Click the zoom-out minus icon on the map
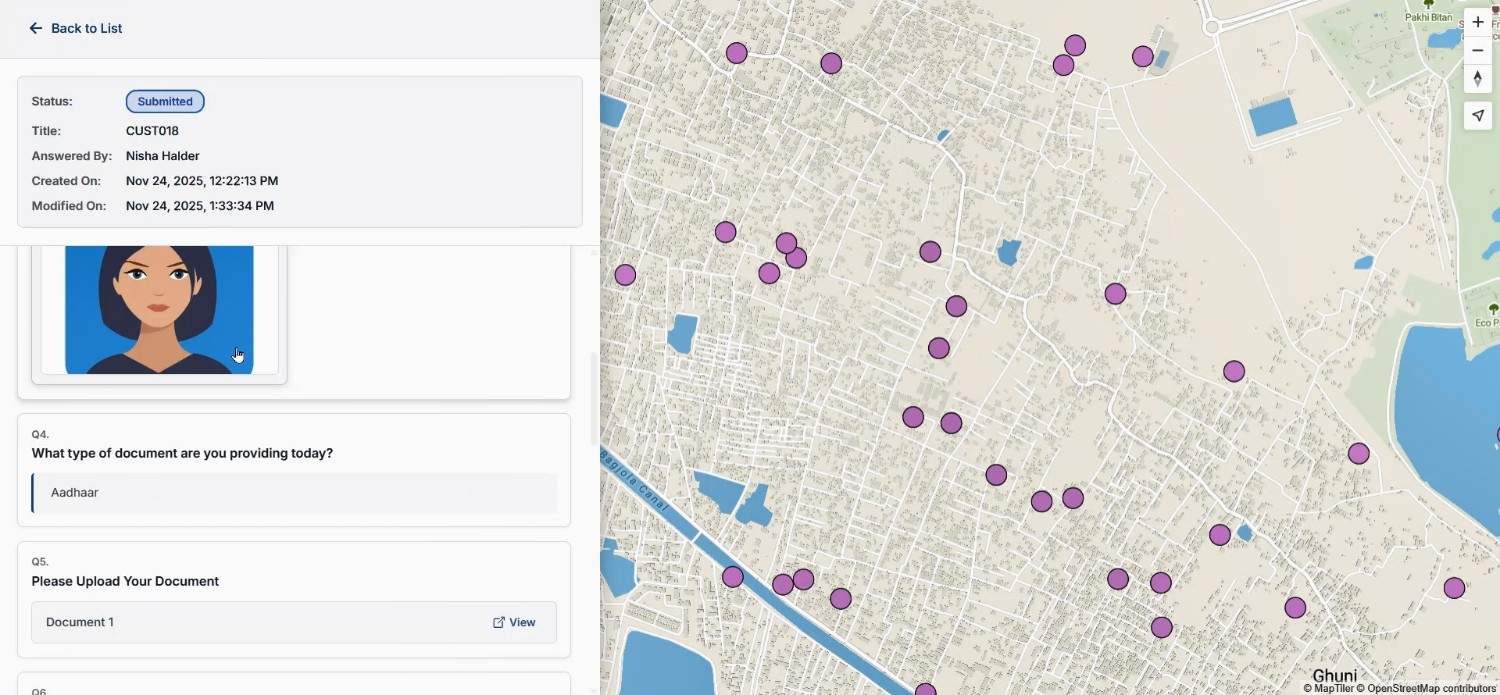 (x=1478, y=50)
